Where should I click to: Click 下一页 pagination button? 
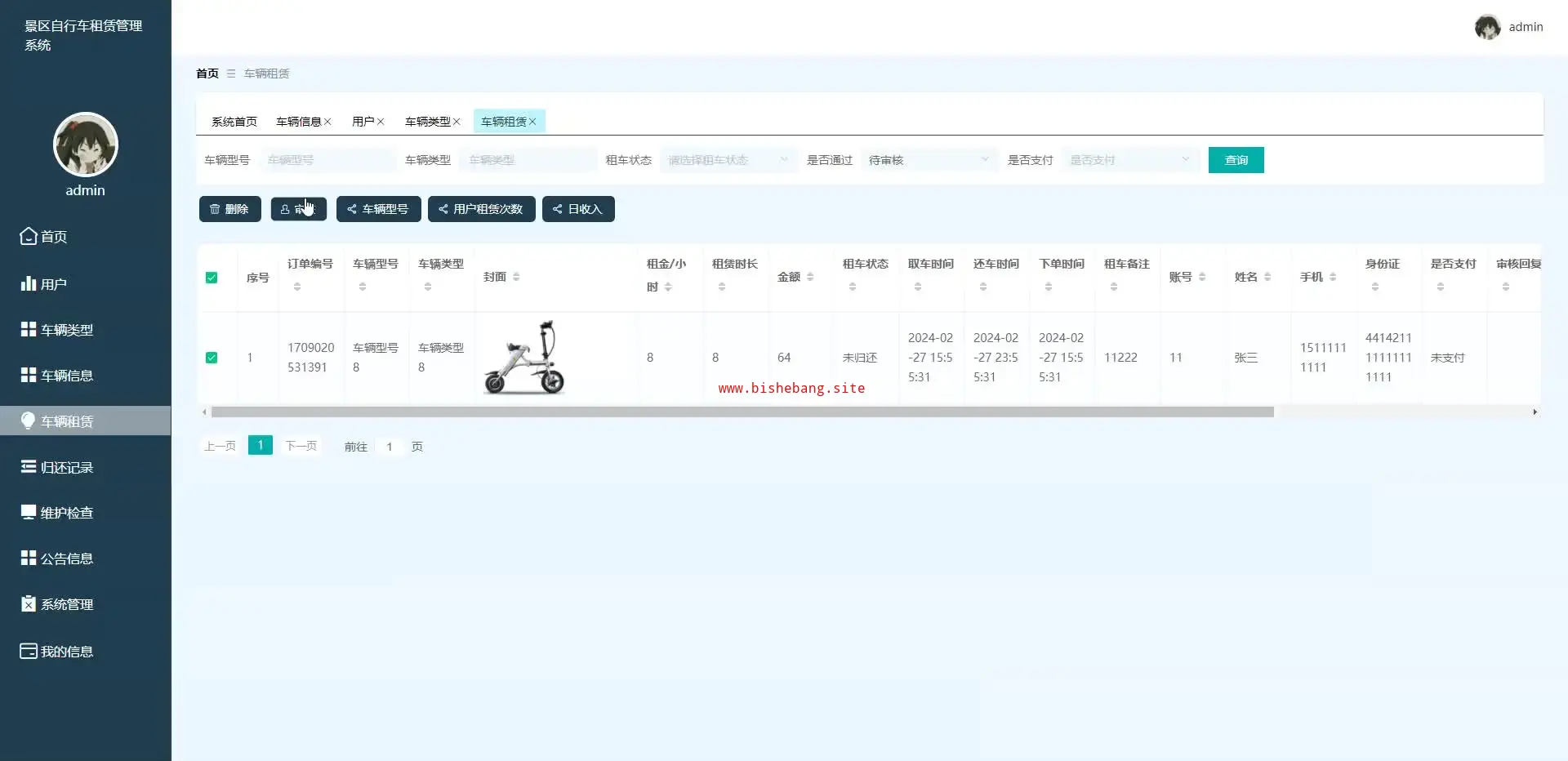[301, 446]
